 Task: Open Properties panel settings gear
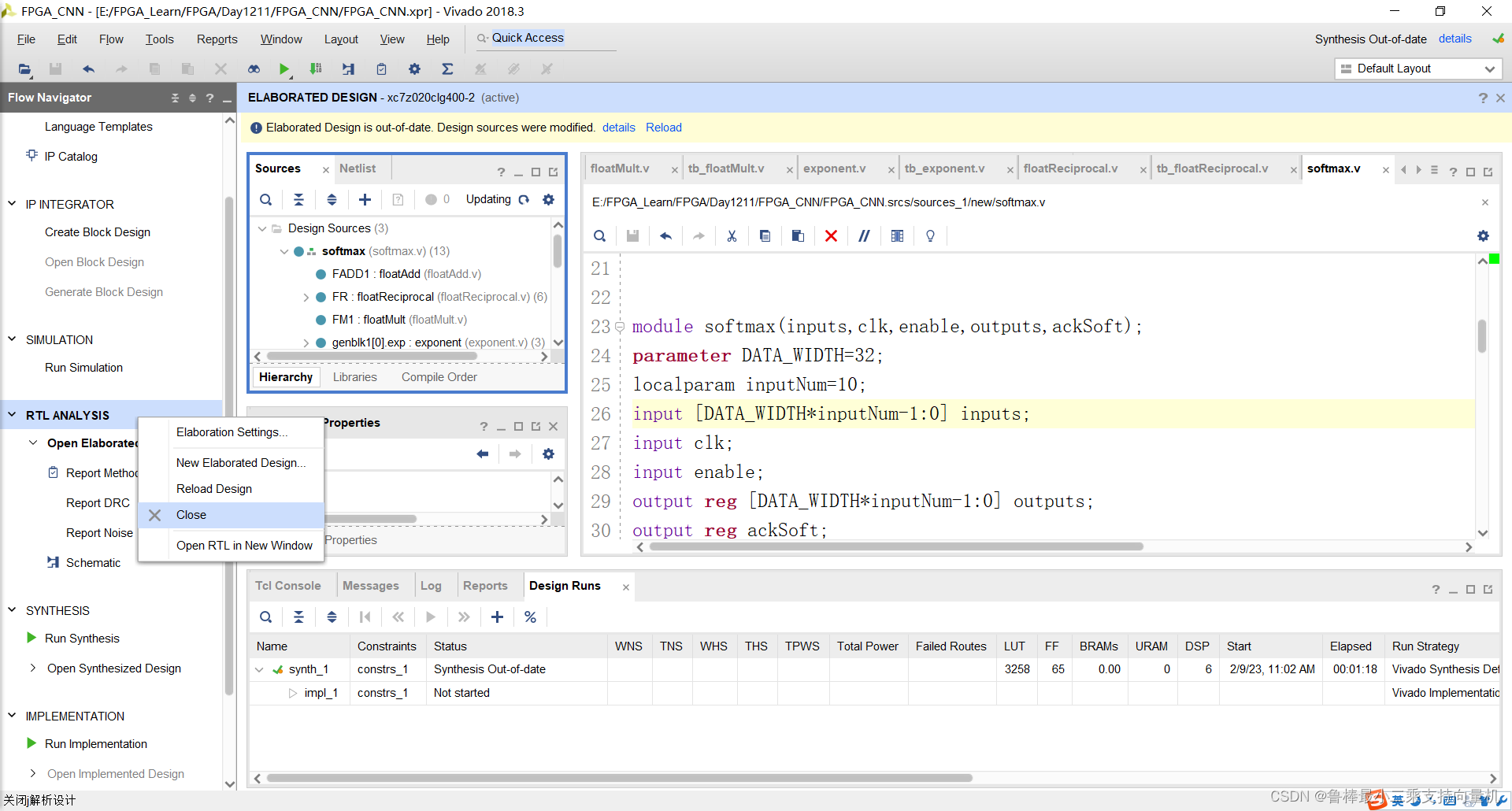548,454
